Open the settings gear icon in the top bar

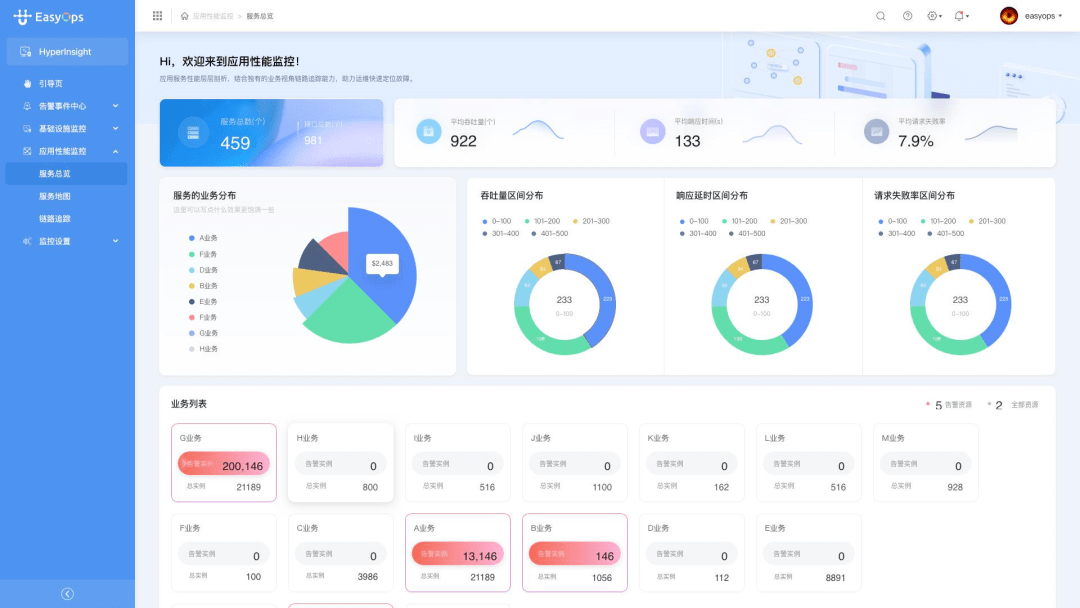(933, 15)
